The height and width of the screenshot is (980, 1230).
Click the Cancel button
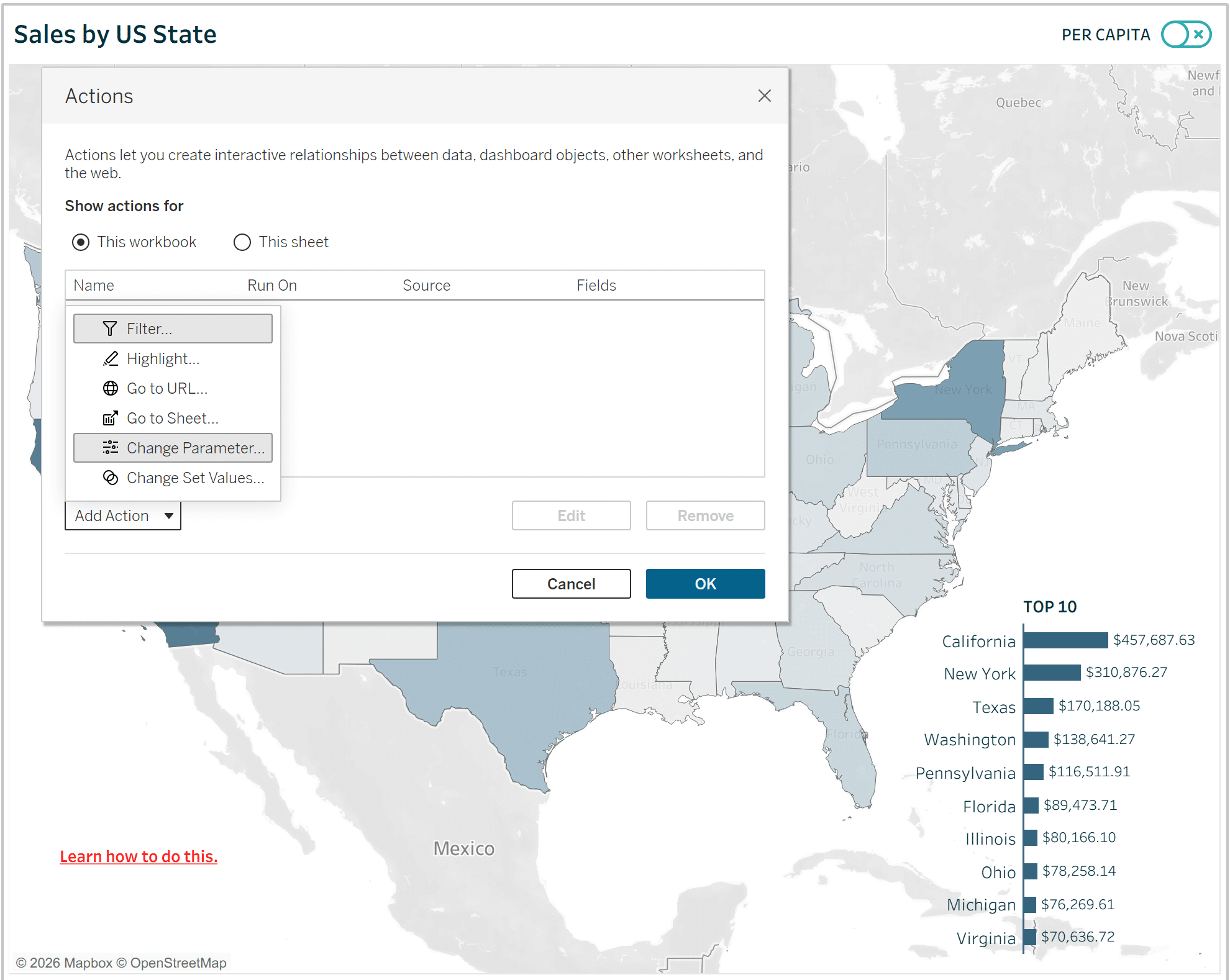pyautogui.click(x=572, y=584)
